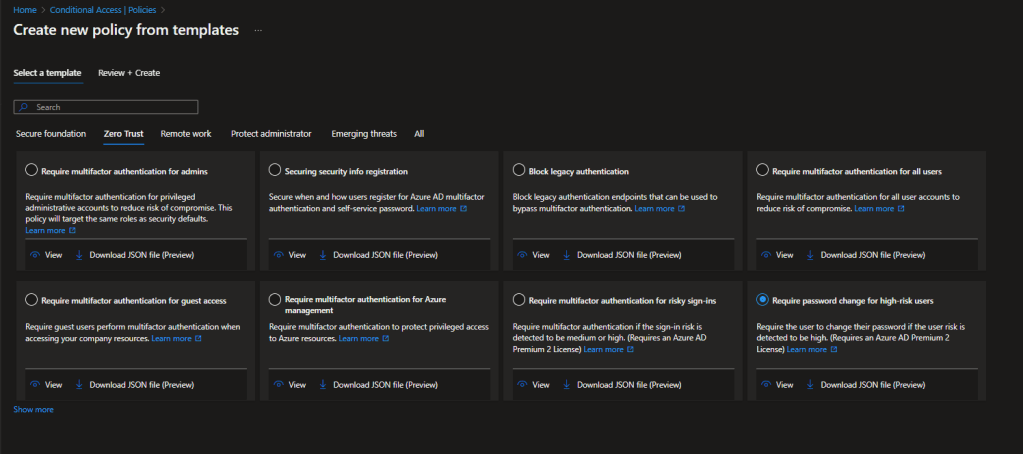This screenshot has width=1023, height=454.
Task: Click eye View icon for Securing security info registration
Action: tap(277, 255)
